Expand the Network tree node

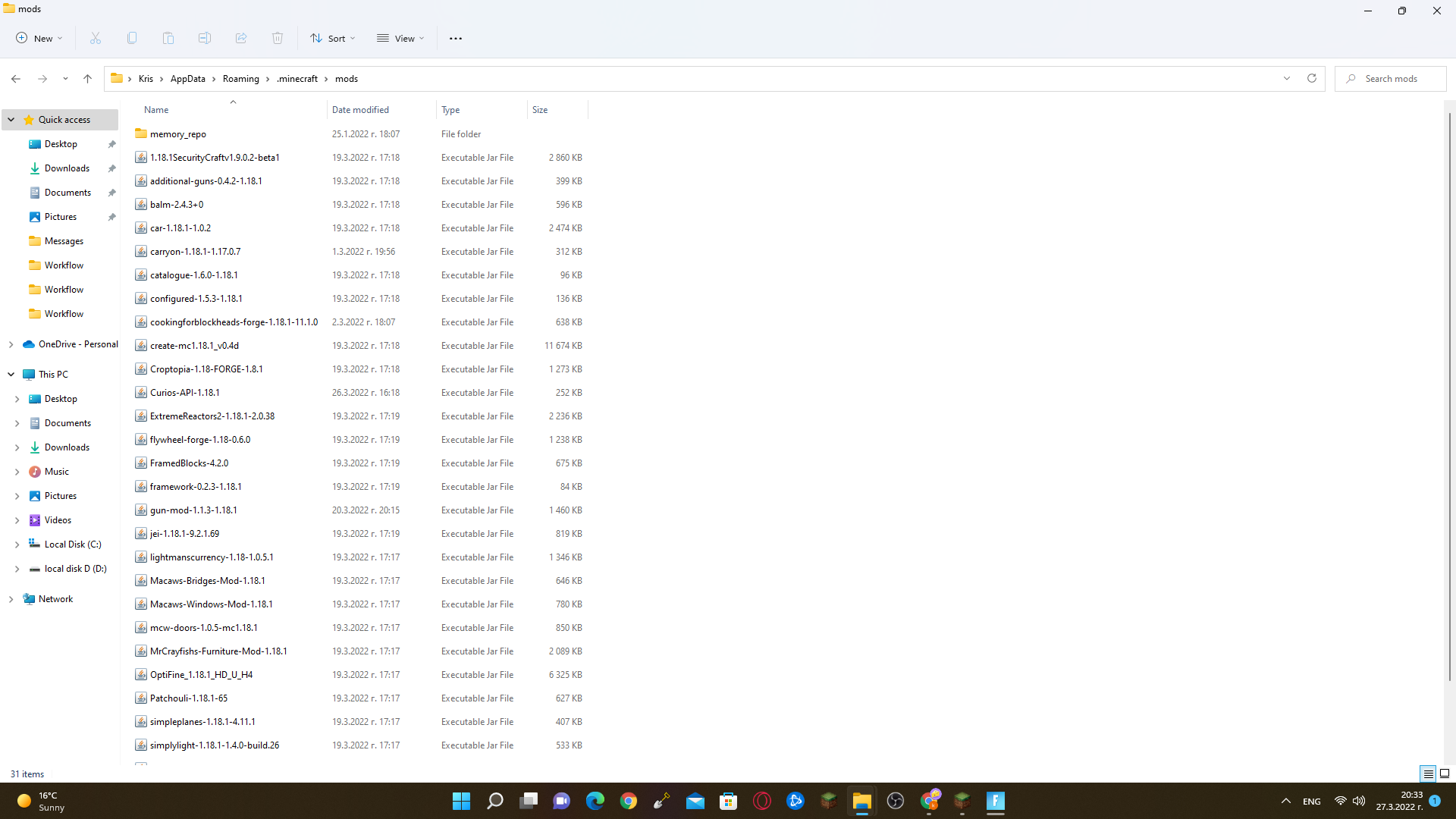[11, 599]
